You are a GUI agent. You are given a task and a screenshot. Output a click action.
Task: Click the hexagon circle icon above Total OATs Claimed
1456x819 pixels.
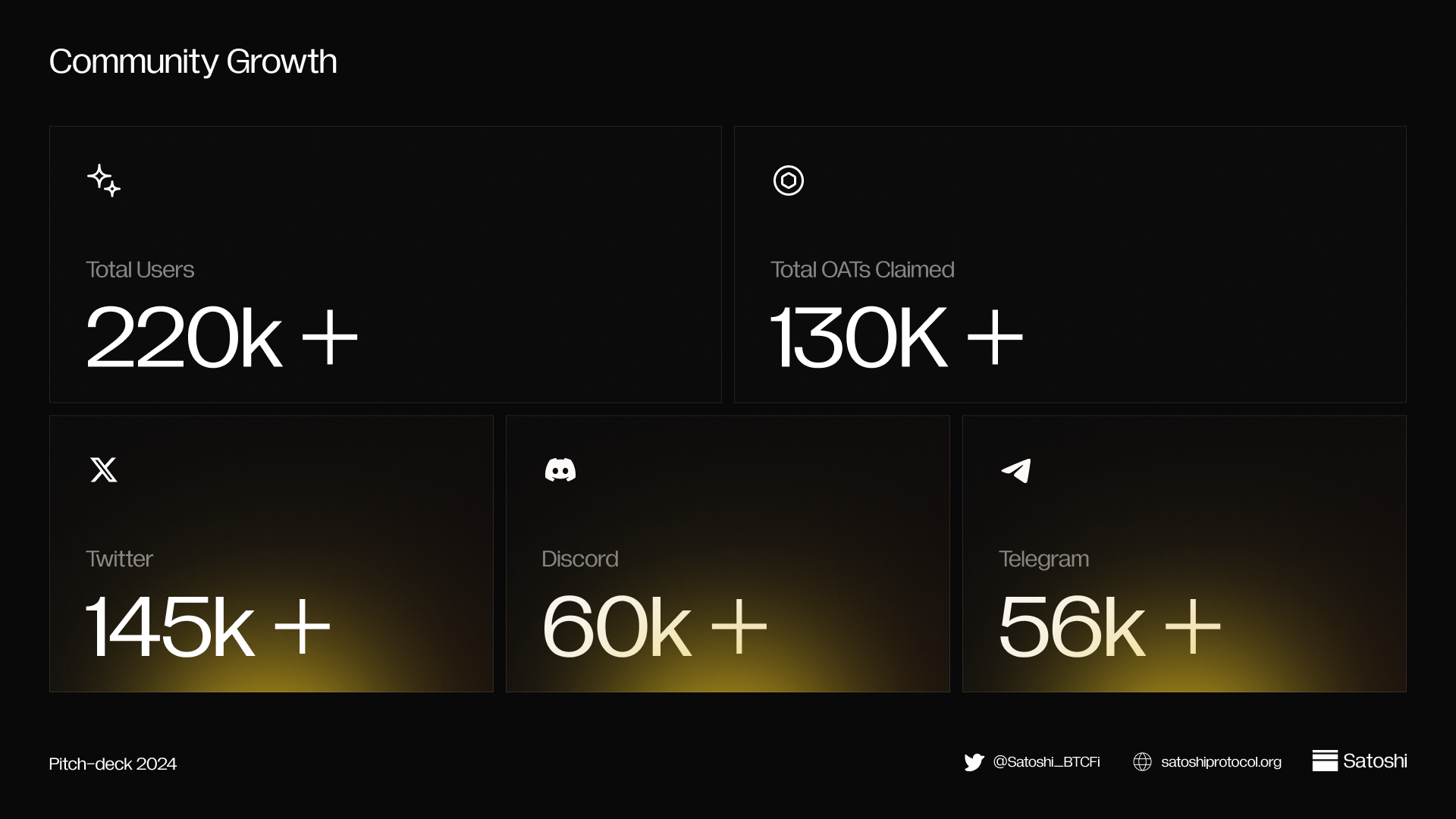click(x=789, y=180)
